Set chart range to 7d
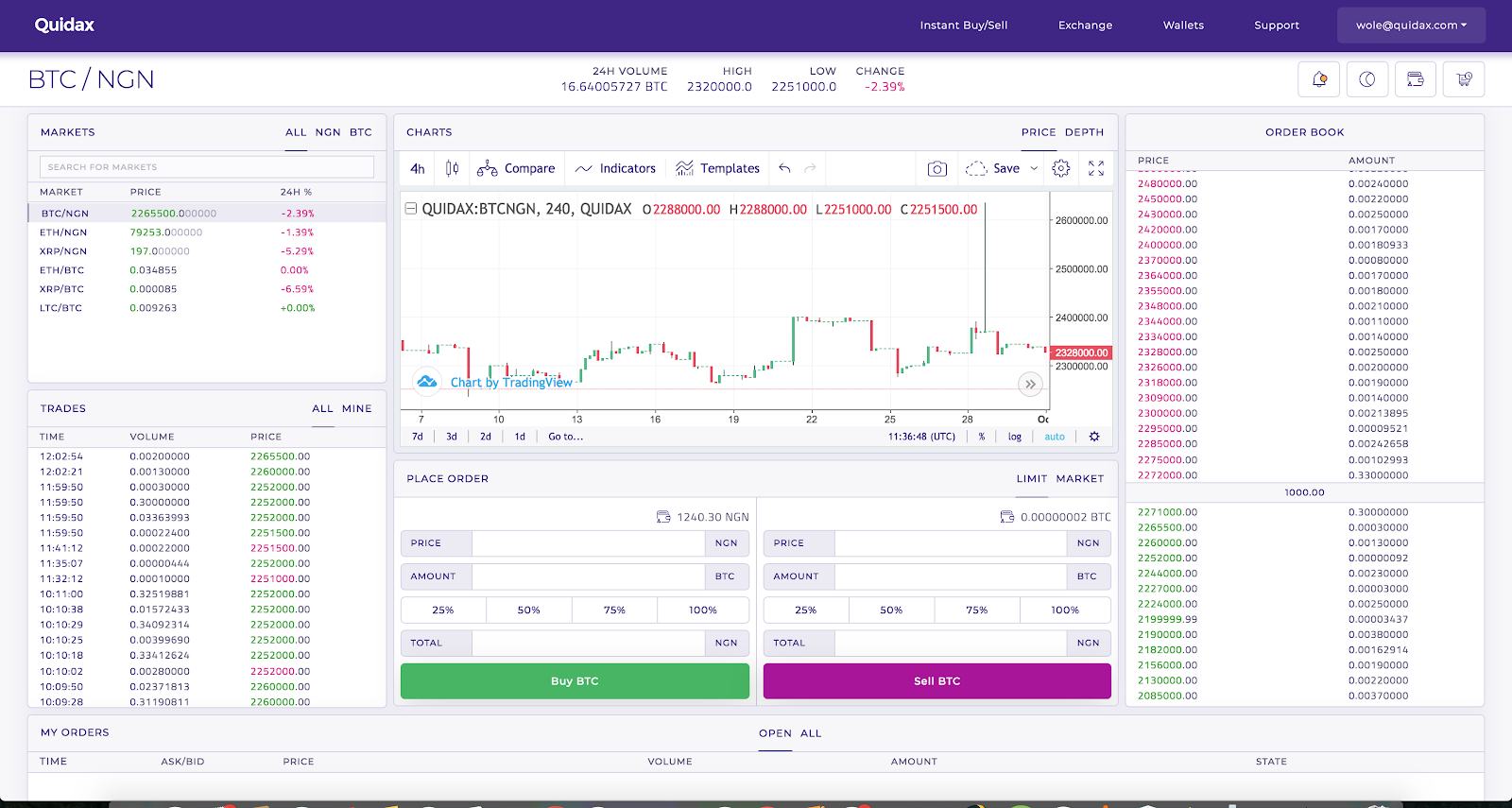Image resolution: width=1512 pixels, height=808 pixels. click(418, 437)
